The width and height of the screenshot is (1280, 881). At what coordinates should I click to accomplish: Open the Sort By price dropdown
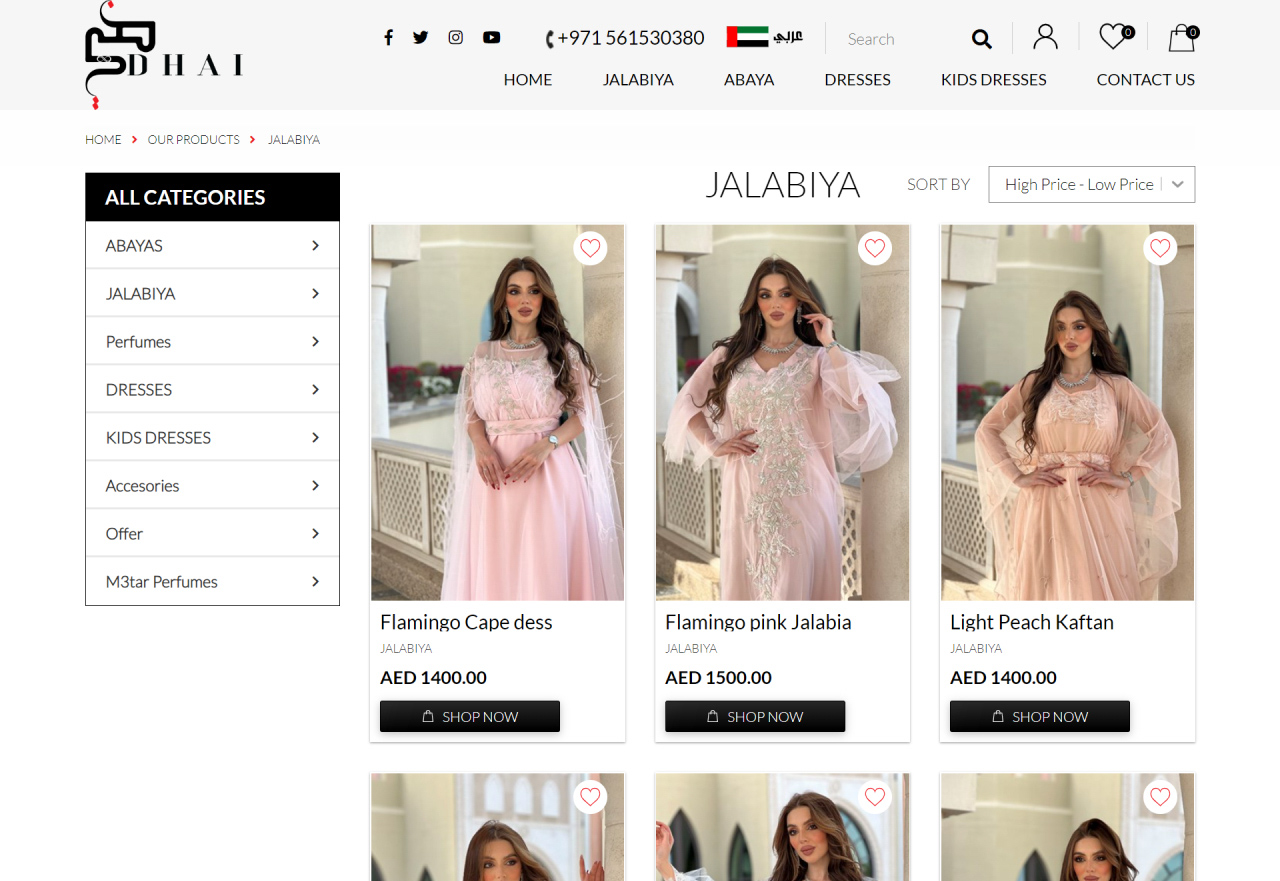(x=1091, y=184)
